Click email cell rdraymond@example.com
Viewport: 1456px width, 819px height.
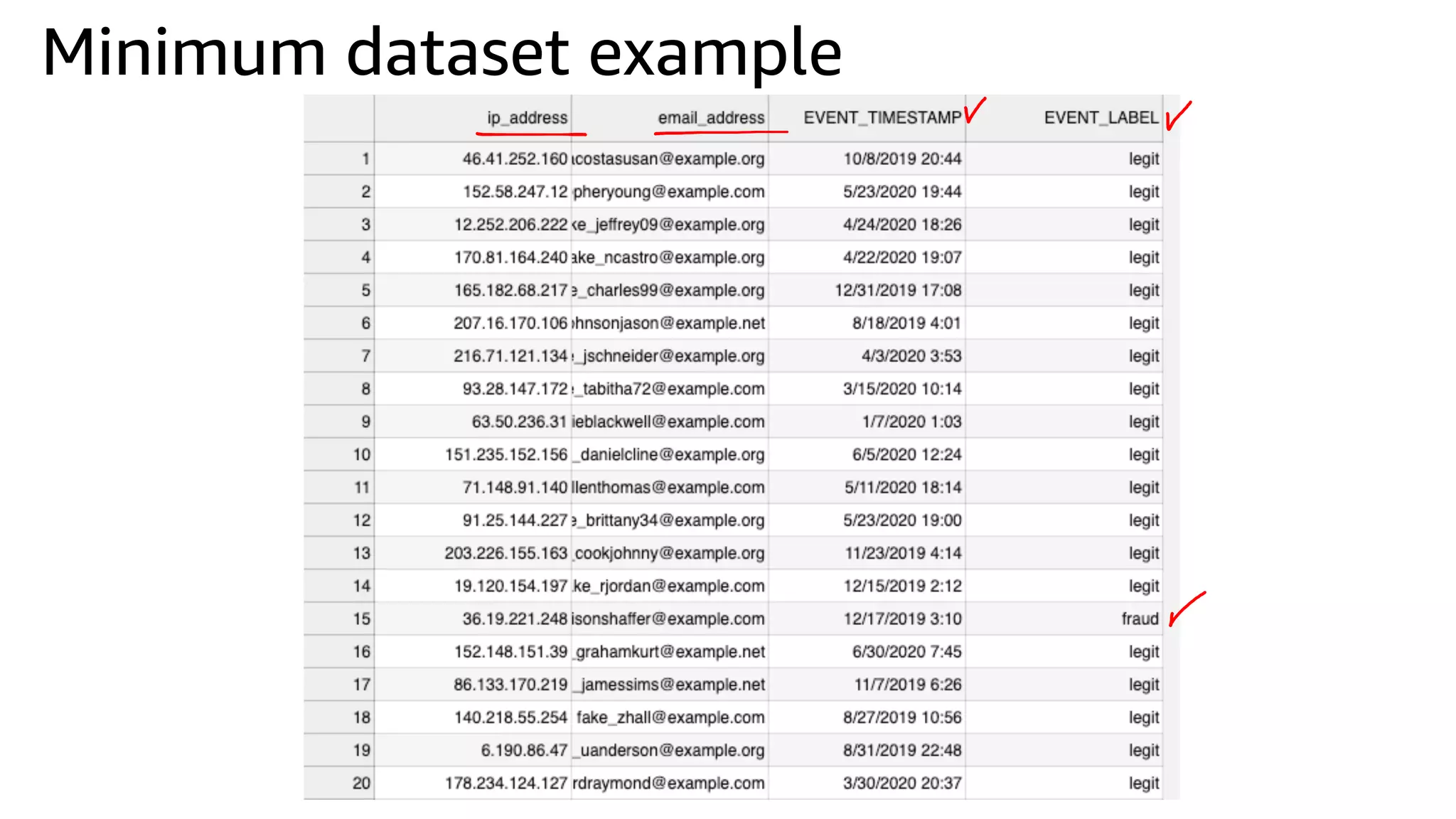(670, 783)
